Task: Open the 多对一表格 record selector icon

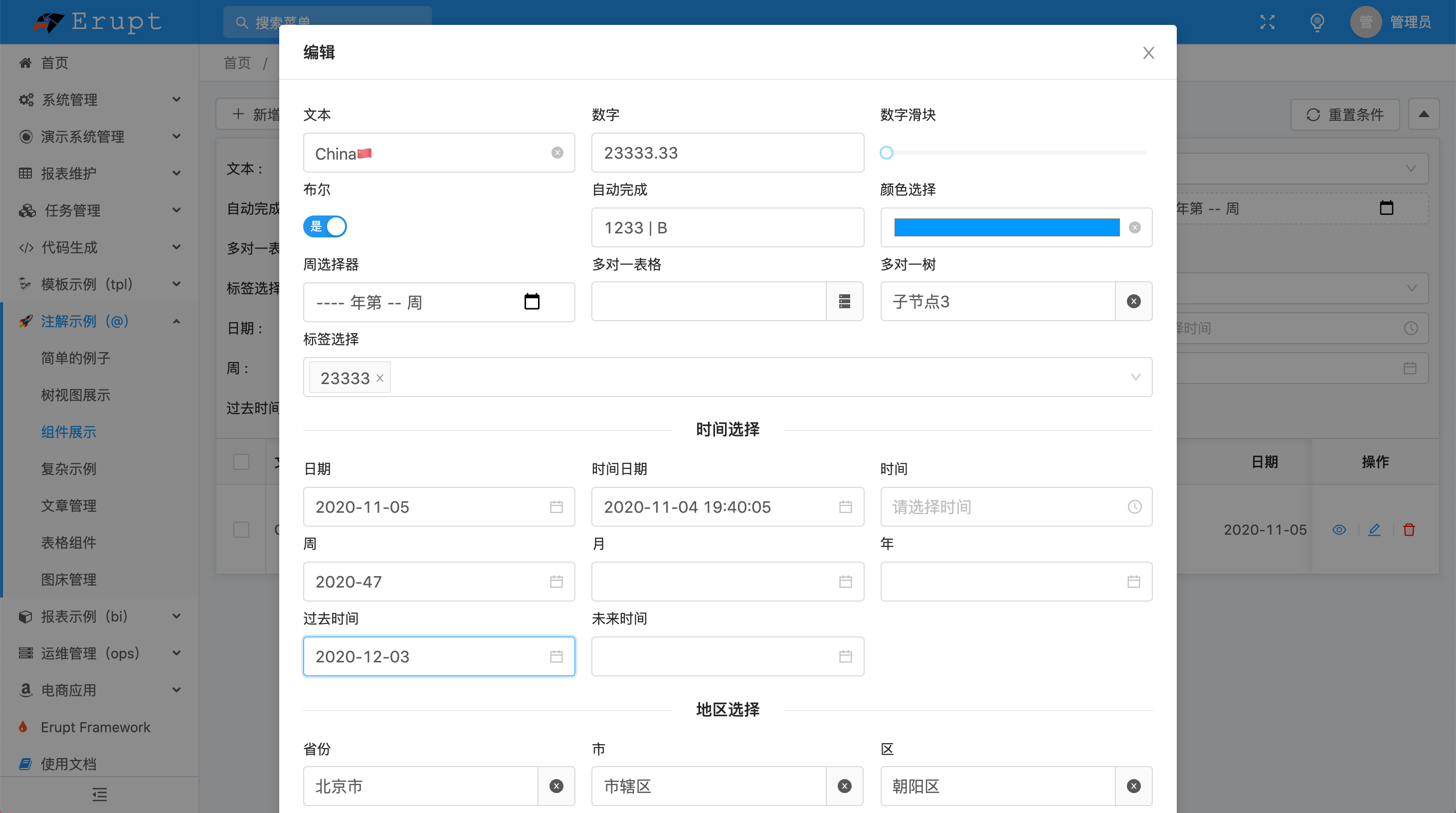Action: tap(845, 301)
